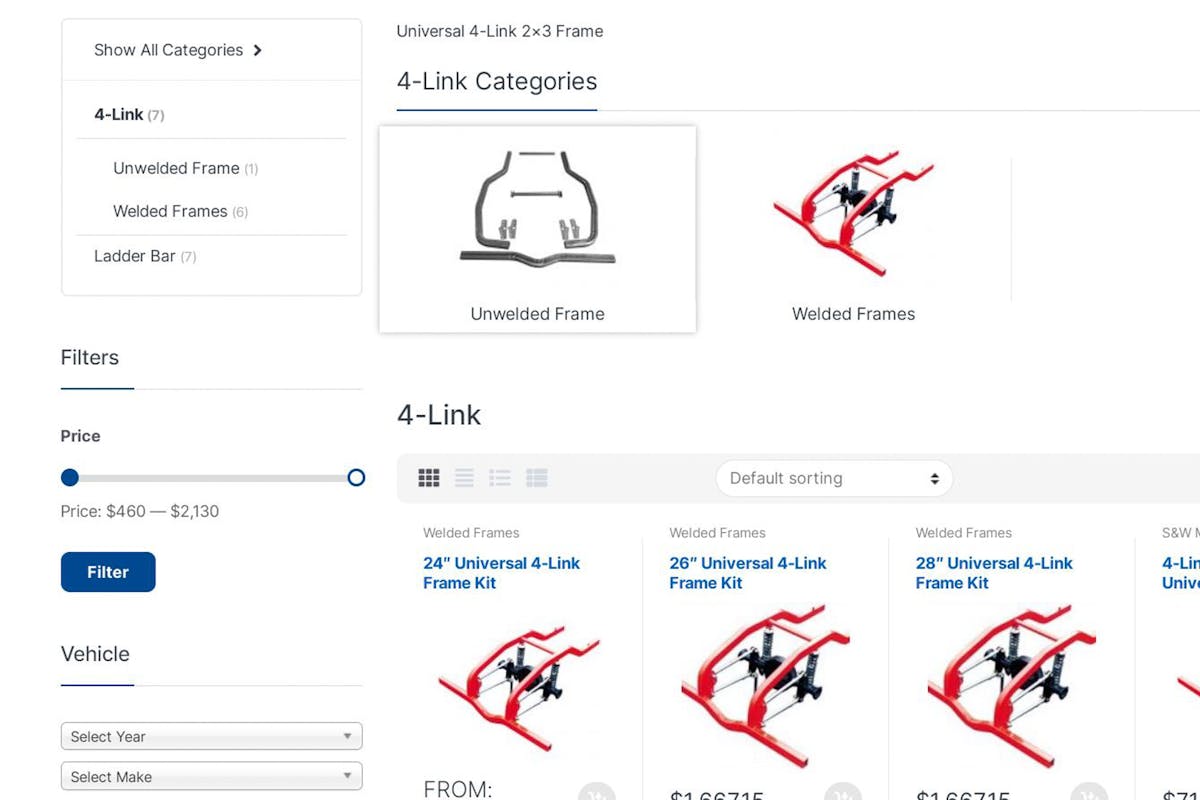This screenshot has height=800, width=1200.
Task: Switch to grid view layout
Action: (x=429, y=478)
